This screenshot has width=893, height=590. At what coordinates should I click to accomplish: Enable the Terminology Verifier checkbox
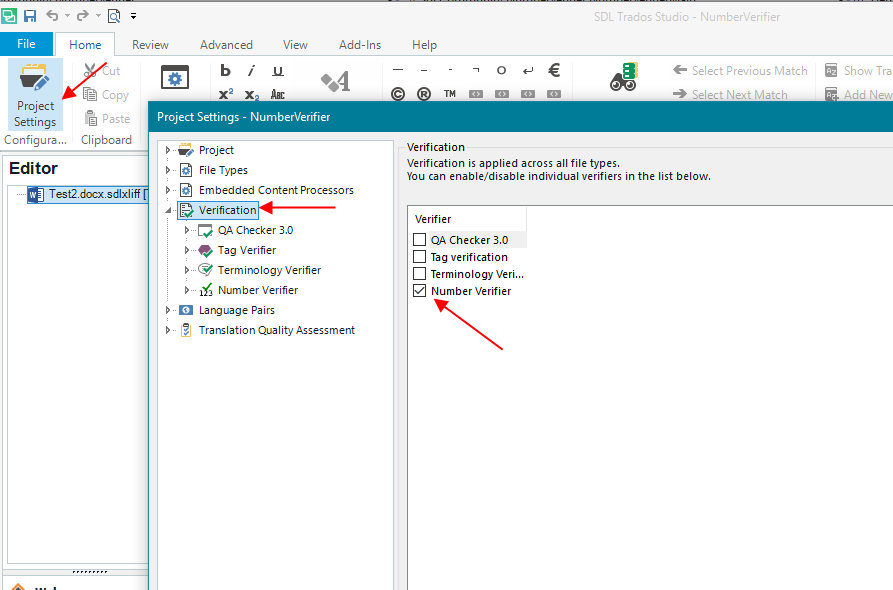[420, 274]
